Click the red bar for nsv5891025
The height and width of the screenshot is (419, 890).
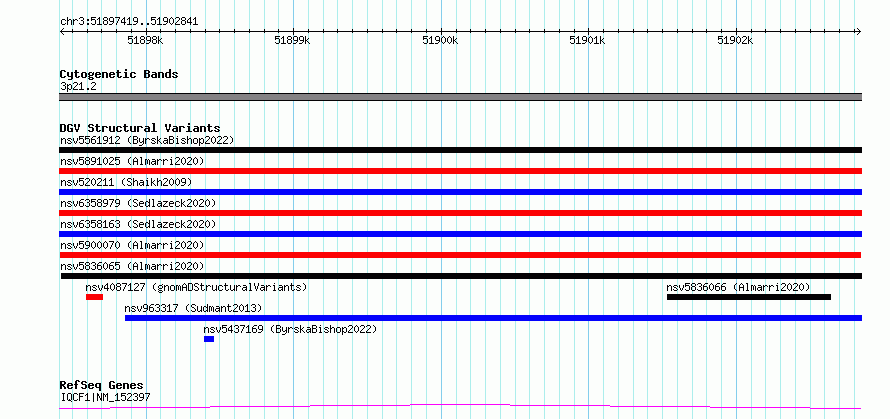(x=461, y=171)
